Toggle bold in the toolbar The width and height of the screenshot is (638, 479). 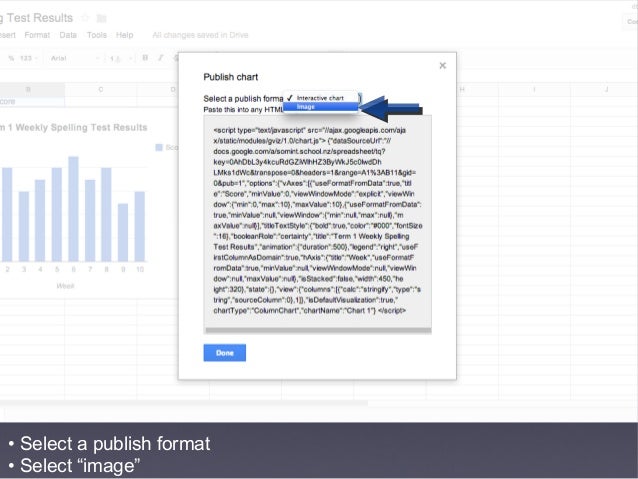click(145, 58)
